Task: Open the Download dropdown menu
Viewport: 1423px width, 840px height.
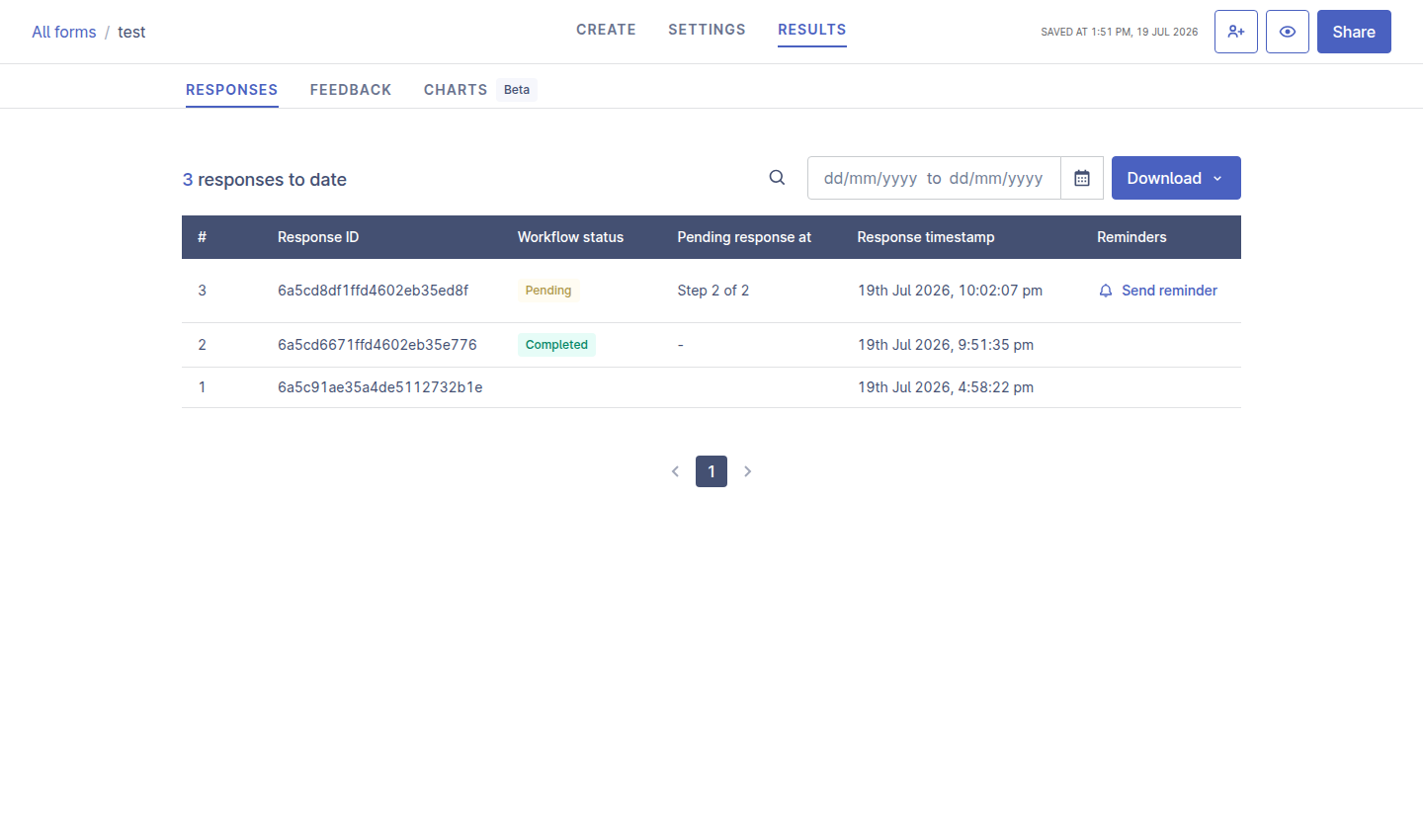Action: [1176, 178]
